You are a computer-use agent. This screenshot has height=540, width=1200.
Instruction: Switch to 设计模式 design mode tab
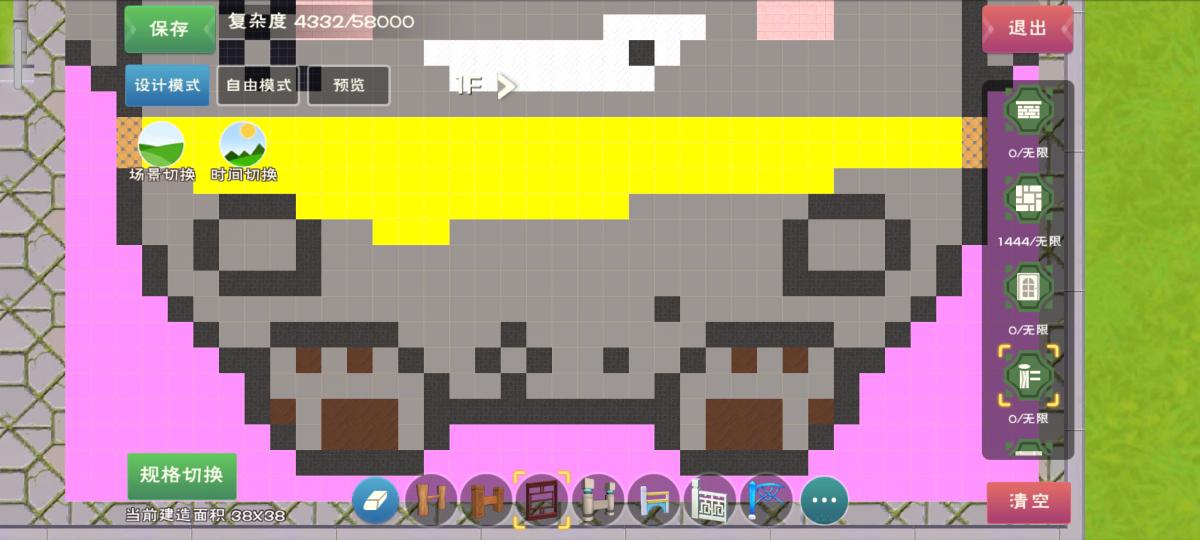168,86
